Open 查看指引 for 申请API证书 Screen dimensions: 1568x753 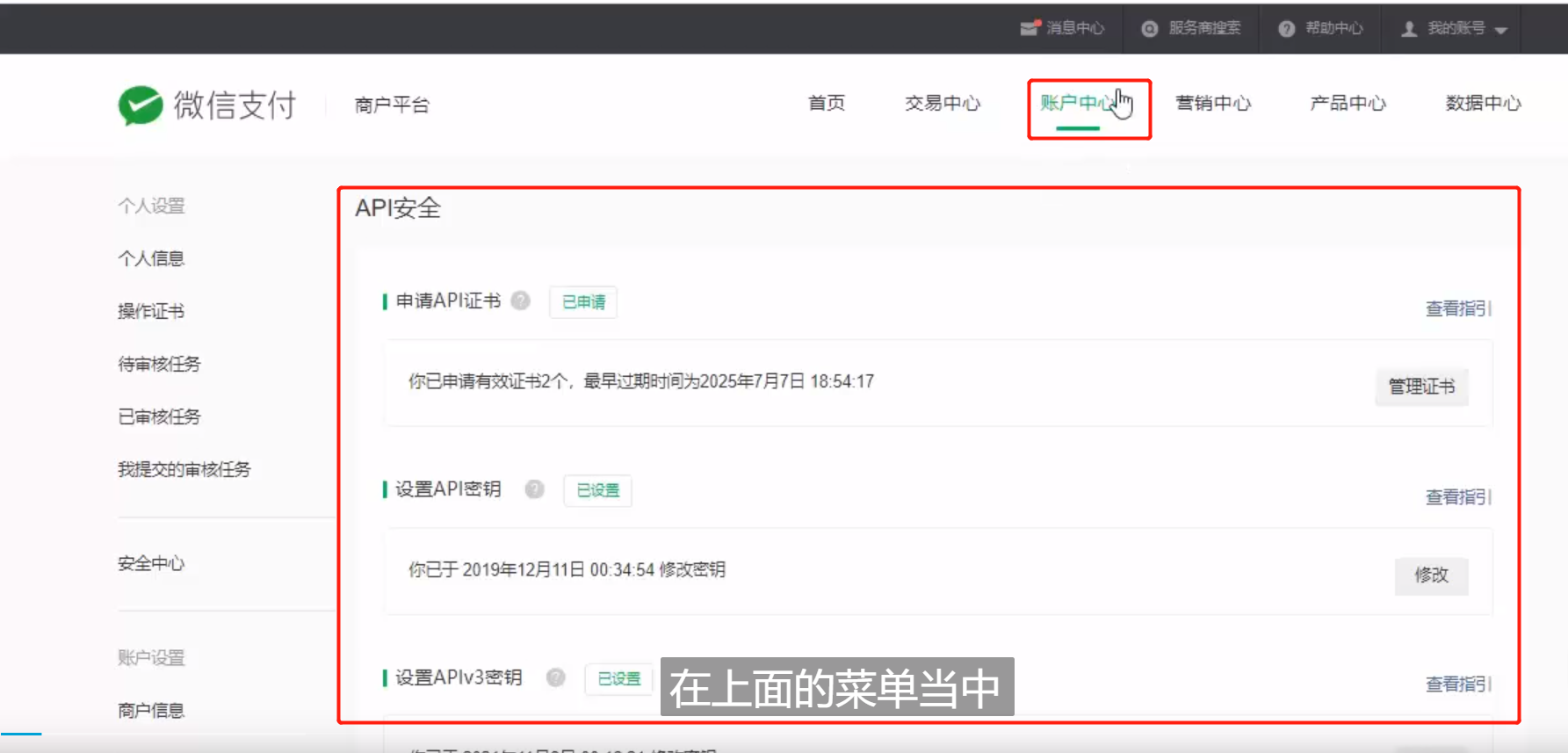click(x=1458, y=308)
